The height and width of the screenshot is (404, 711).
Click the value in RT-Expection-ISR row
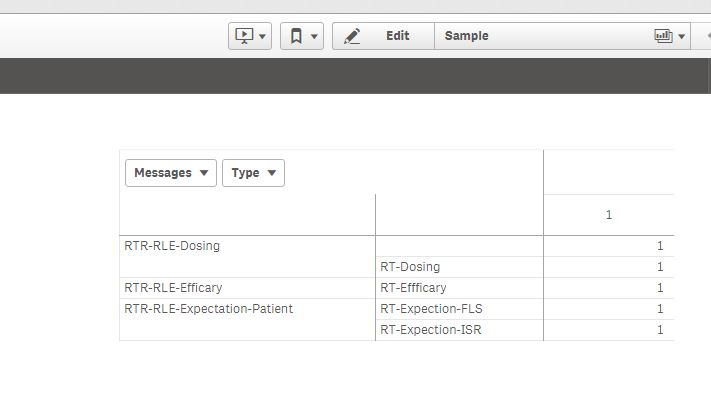(660, 330)
